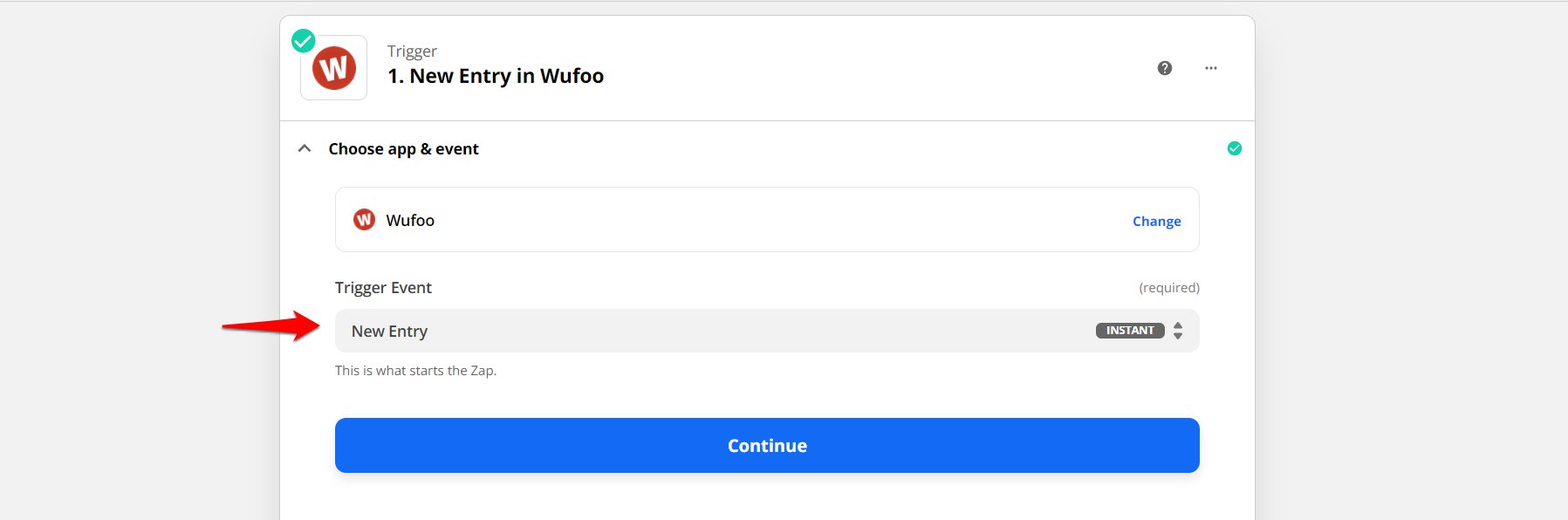
Task: Click the red arrow annotation
Action: click(271, 325)
